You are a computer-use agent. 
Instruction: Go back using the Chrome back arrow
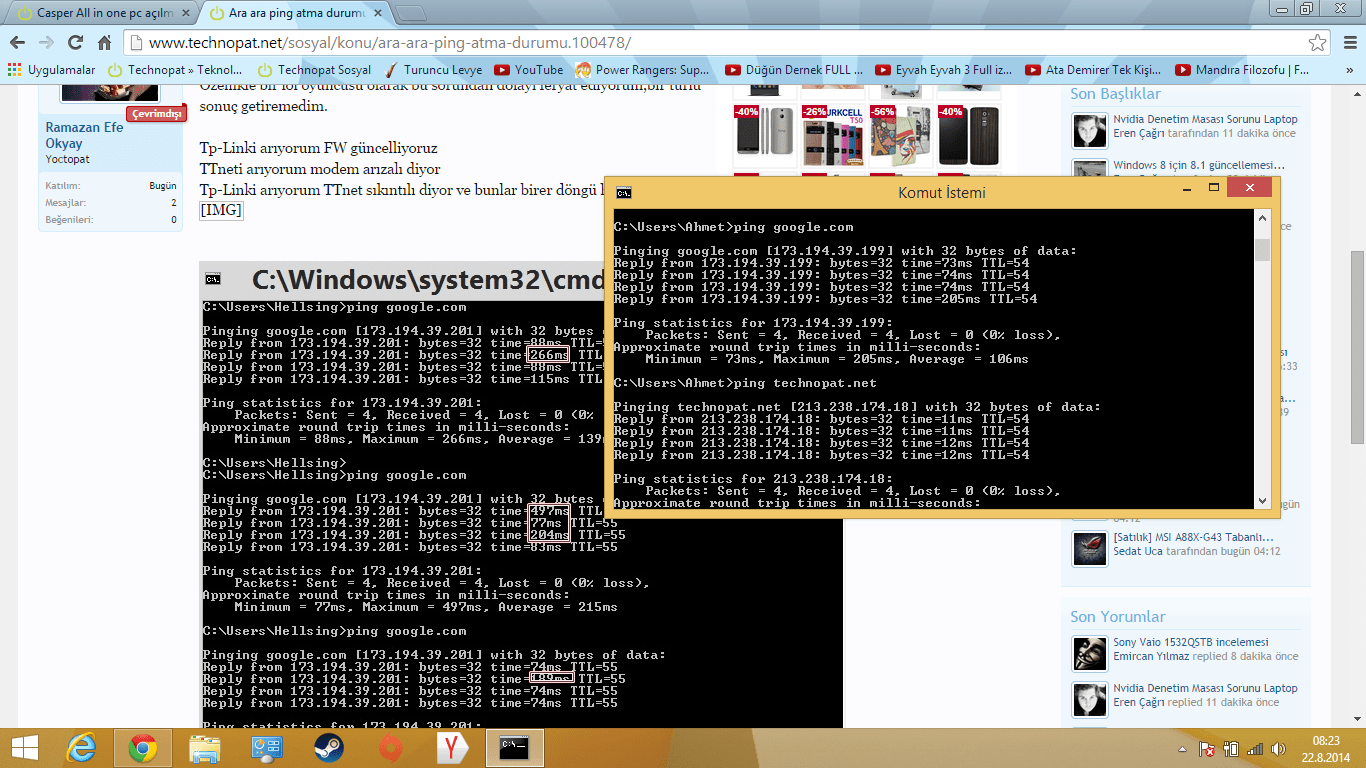(x=18, y=43)
